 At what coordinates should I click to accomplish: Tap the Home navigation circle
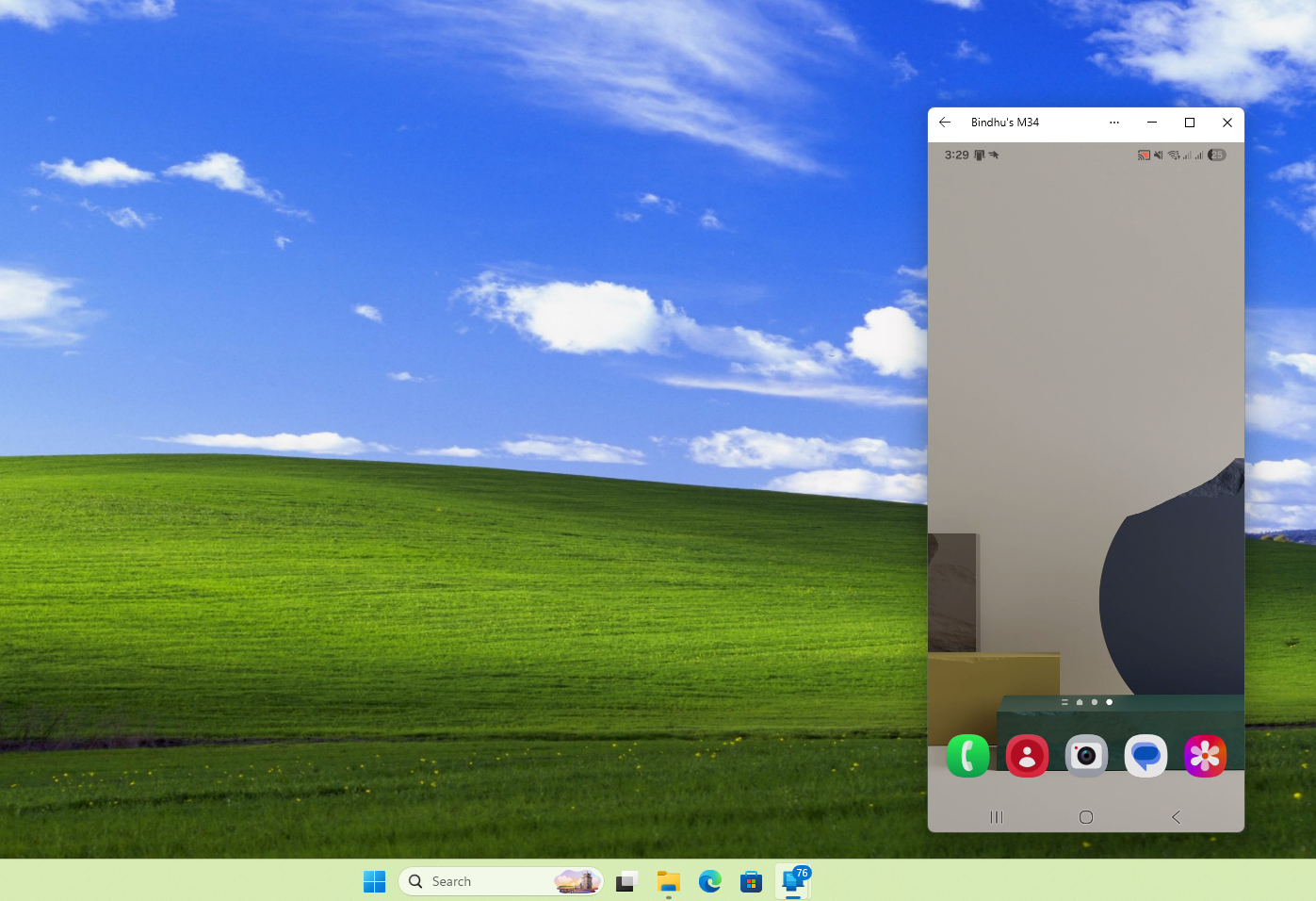point(1085,817)
